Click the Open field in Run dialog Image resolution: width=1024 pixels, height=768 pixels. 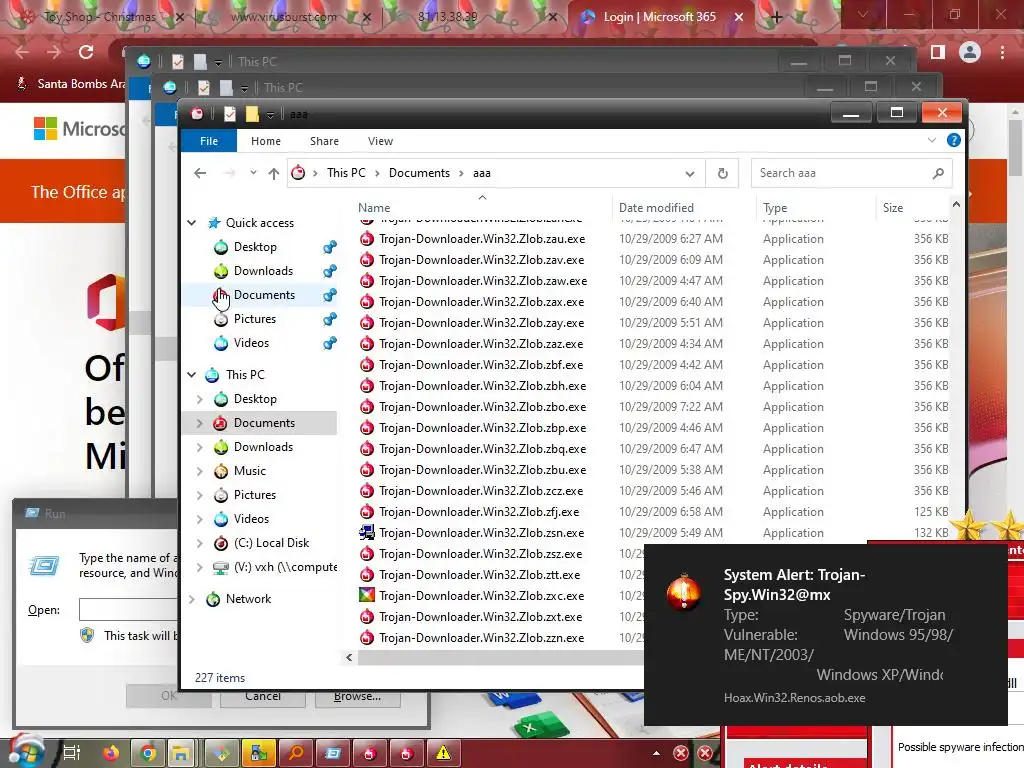[128, 609]
